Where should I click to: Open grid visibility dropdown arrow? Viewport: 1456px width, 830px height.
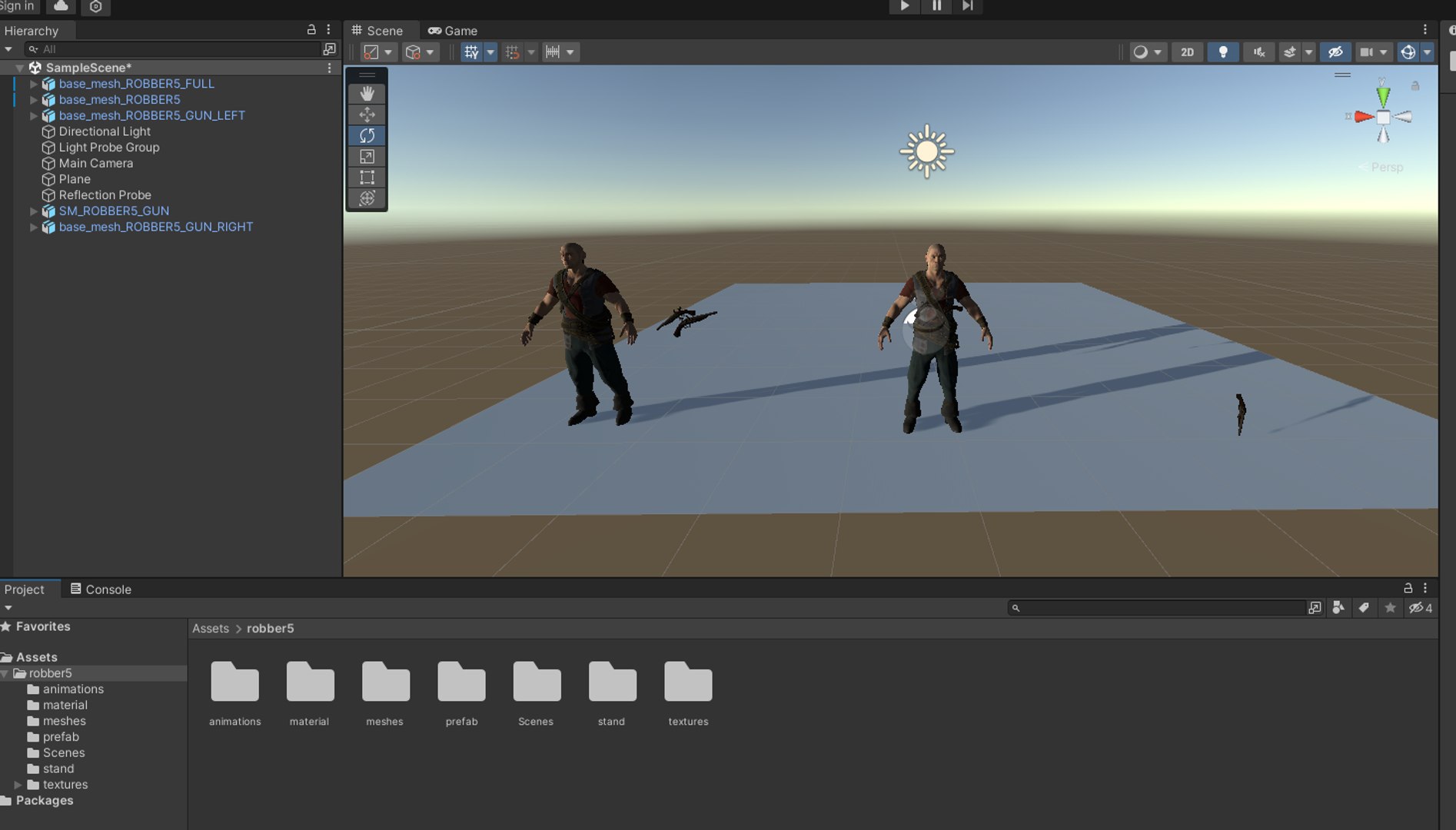pos(490,52)
